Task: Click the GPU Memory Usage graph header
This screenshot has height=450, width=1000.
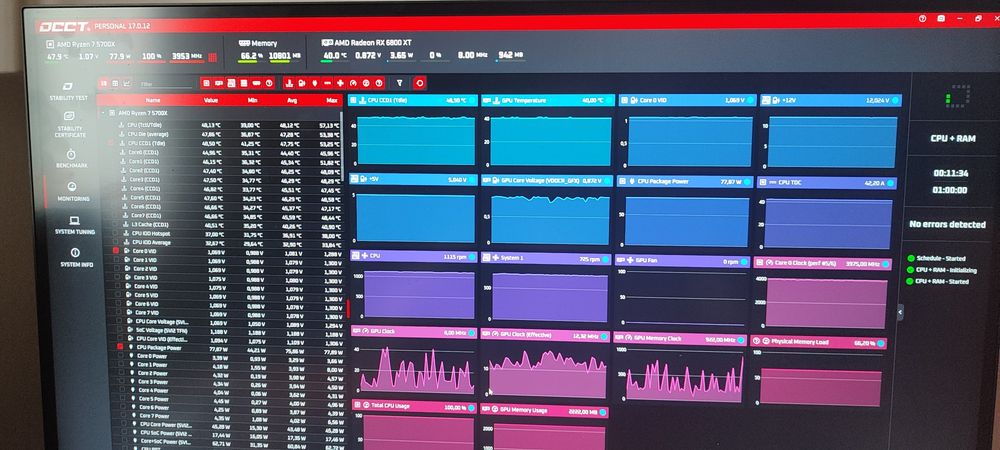Action: coord(544,411)
